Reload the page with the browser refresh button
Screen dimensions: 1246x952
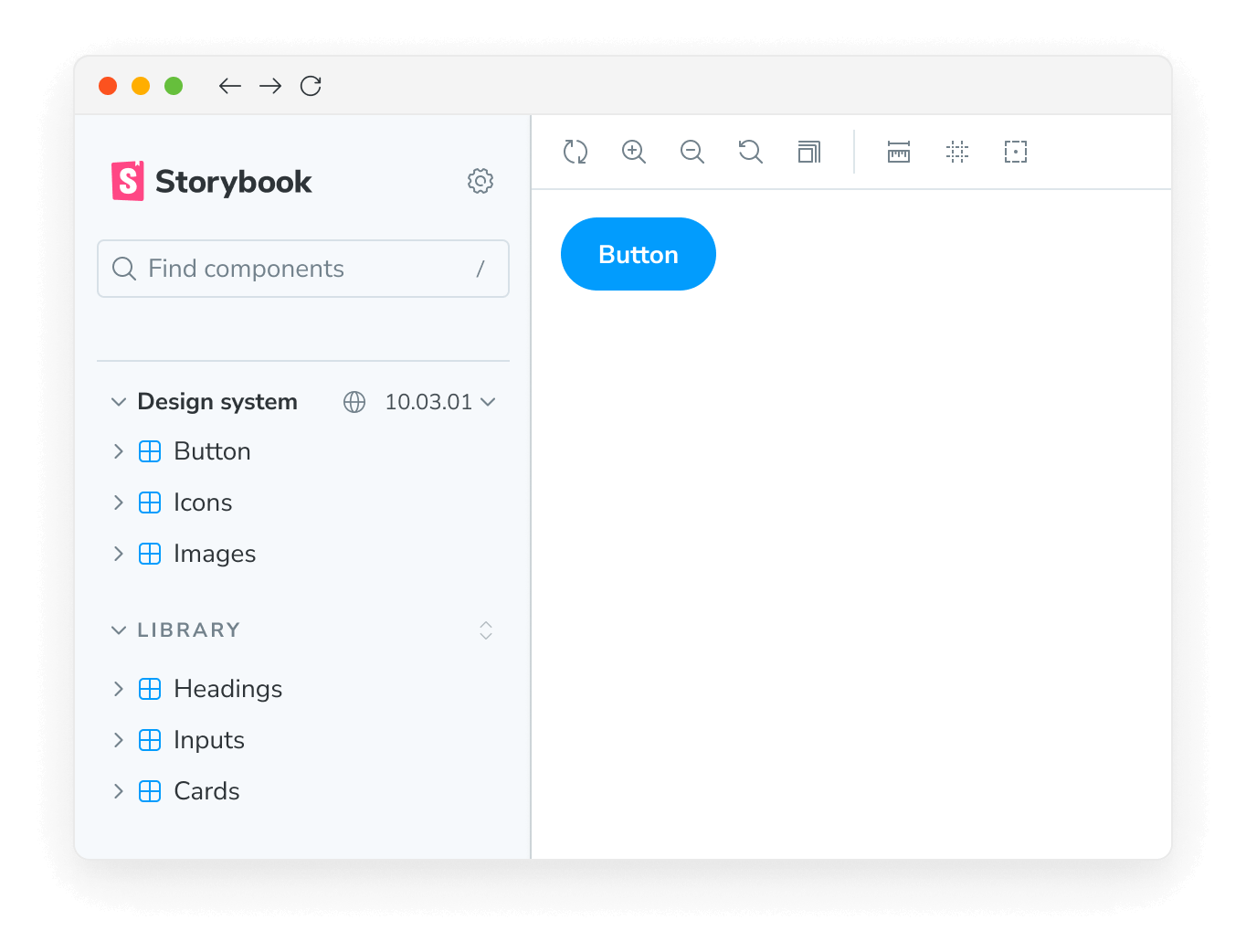(311, 86)
